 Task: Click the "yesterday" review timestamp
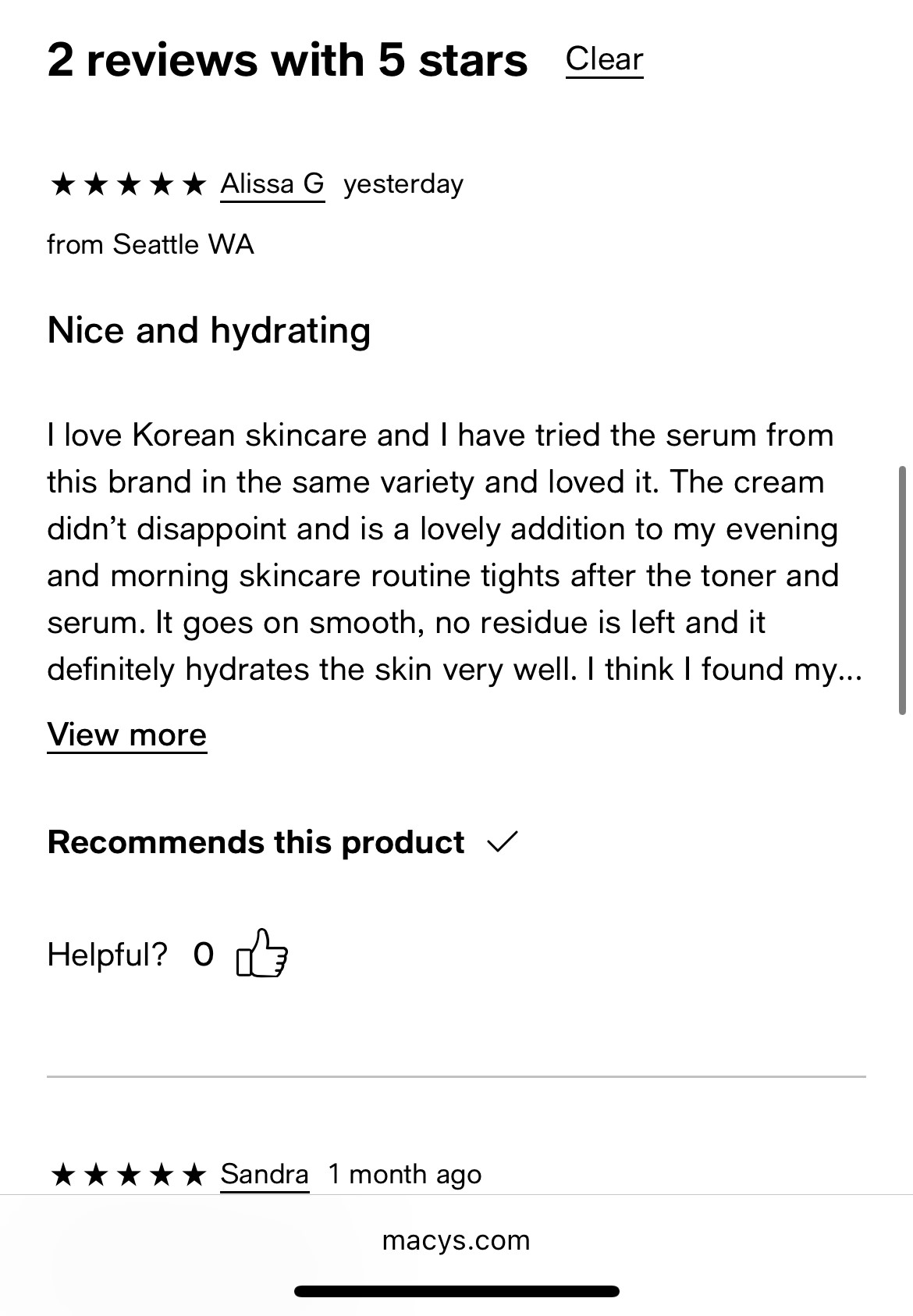coord(403,184)
